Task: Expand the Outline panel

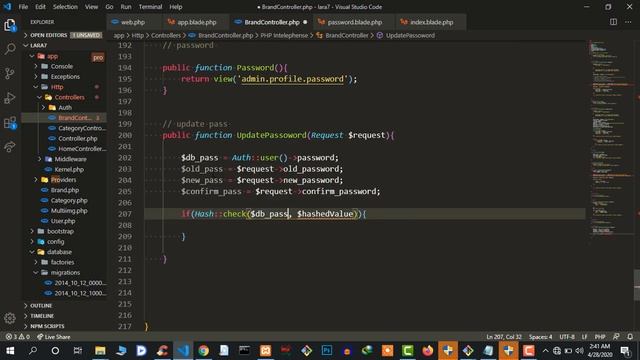Action: click(x=64, y=305)
